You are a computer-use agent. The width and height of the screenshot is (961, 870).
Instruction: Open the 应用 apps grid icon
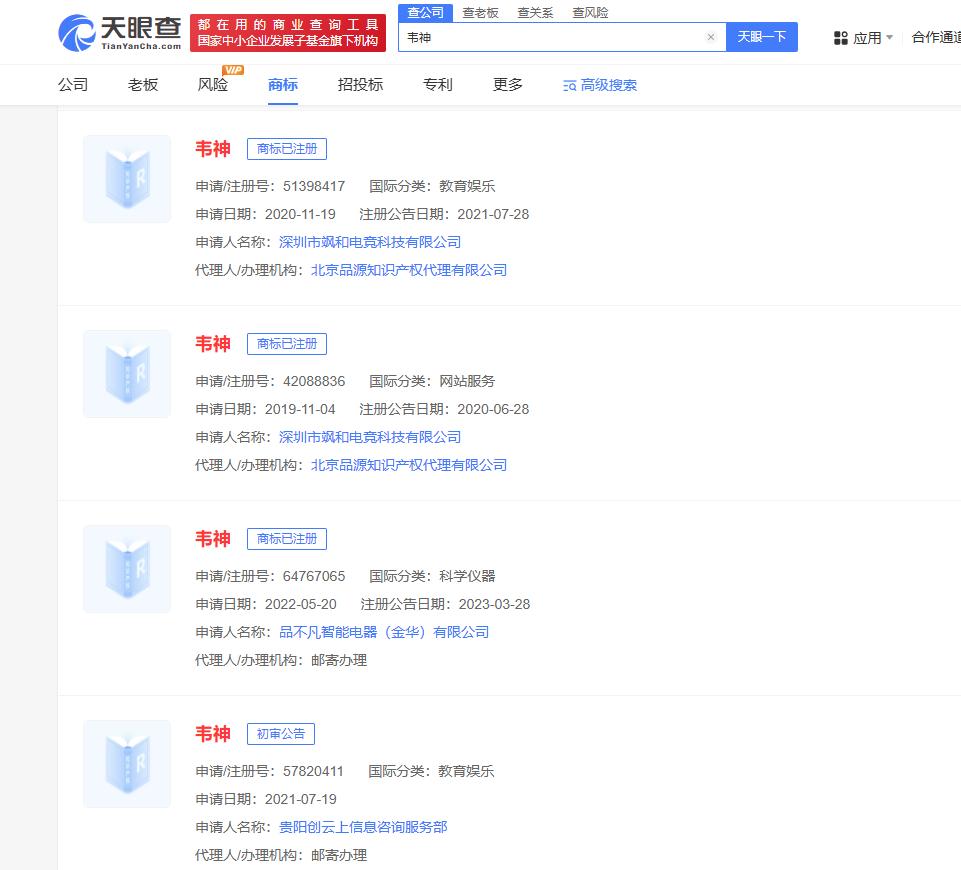(x=841, y=38)
